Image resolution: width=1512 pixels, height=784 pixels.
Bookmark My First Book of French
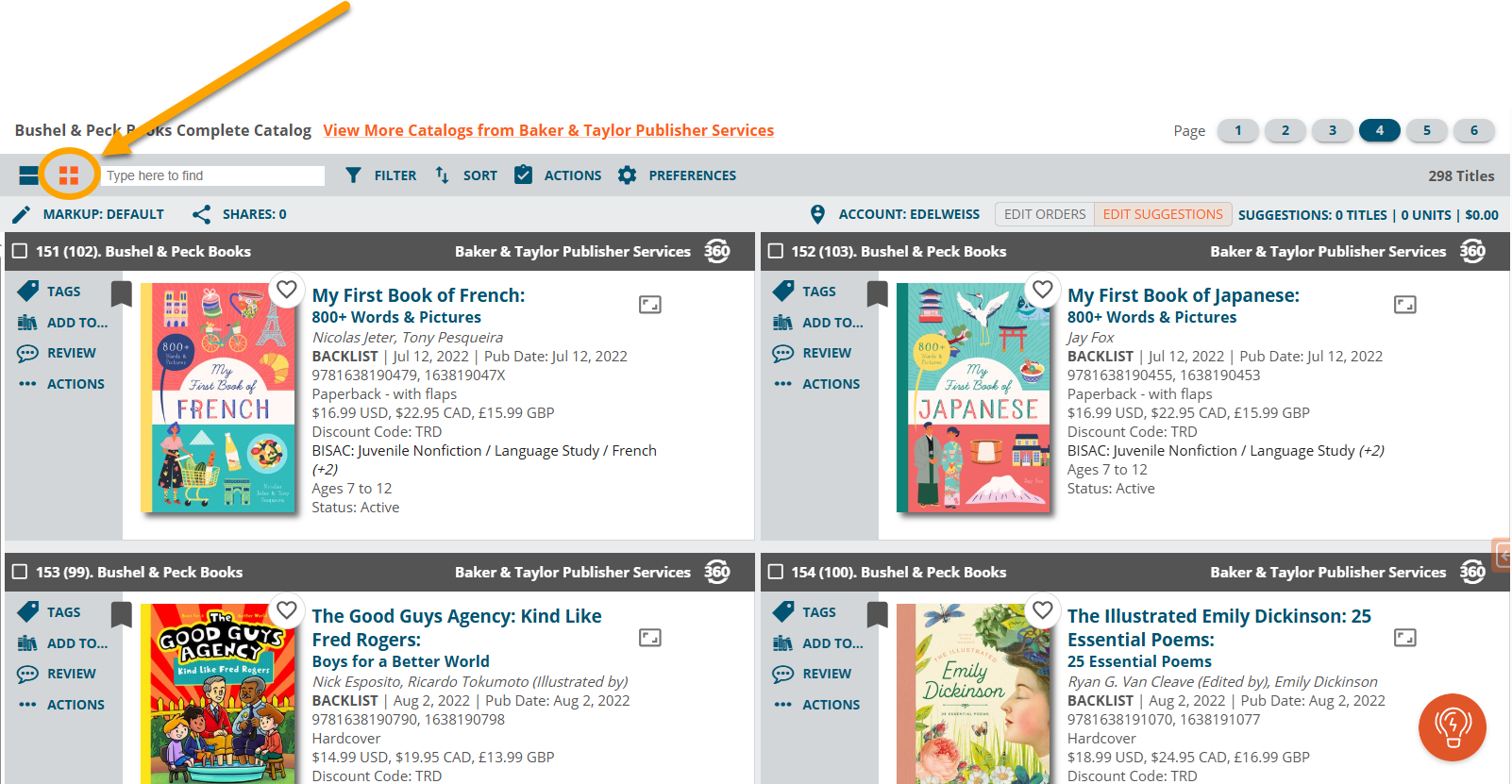(122, 293)
